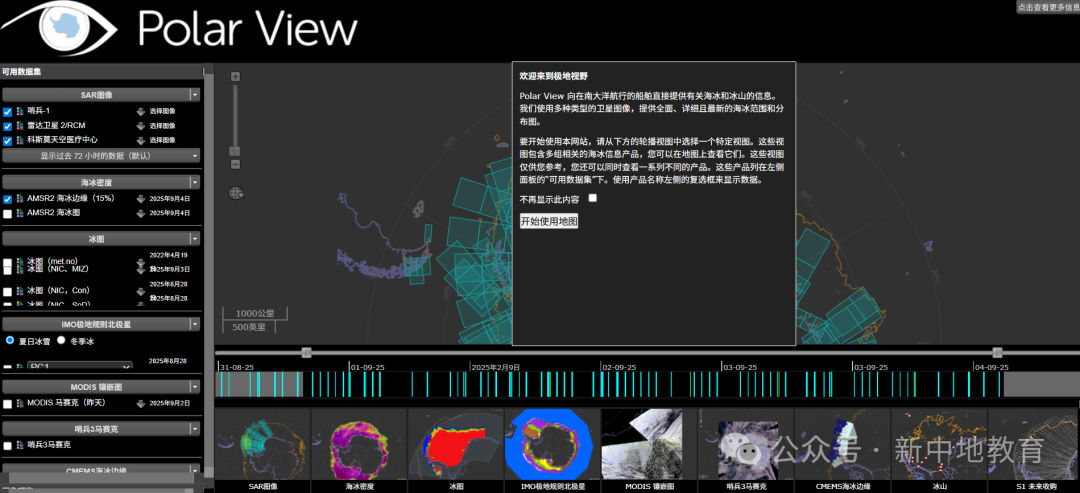This screenshot has width=1080, height=493.
Task: Select the 冰图 carousel view
Action: [x=456, y=448]
